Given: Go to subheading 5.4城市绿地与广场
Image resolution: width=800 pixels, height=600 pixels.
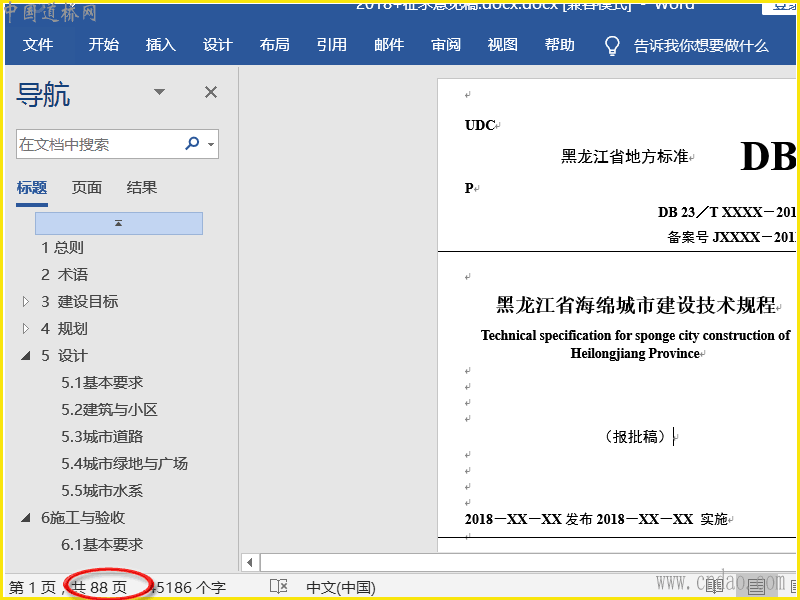Looking at the screenshot, I should [x=124, y=464].
